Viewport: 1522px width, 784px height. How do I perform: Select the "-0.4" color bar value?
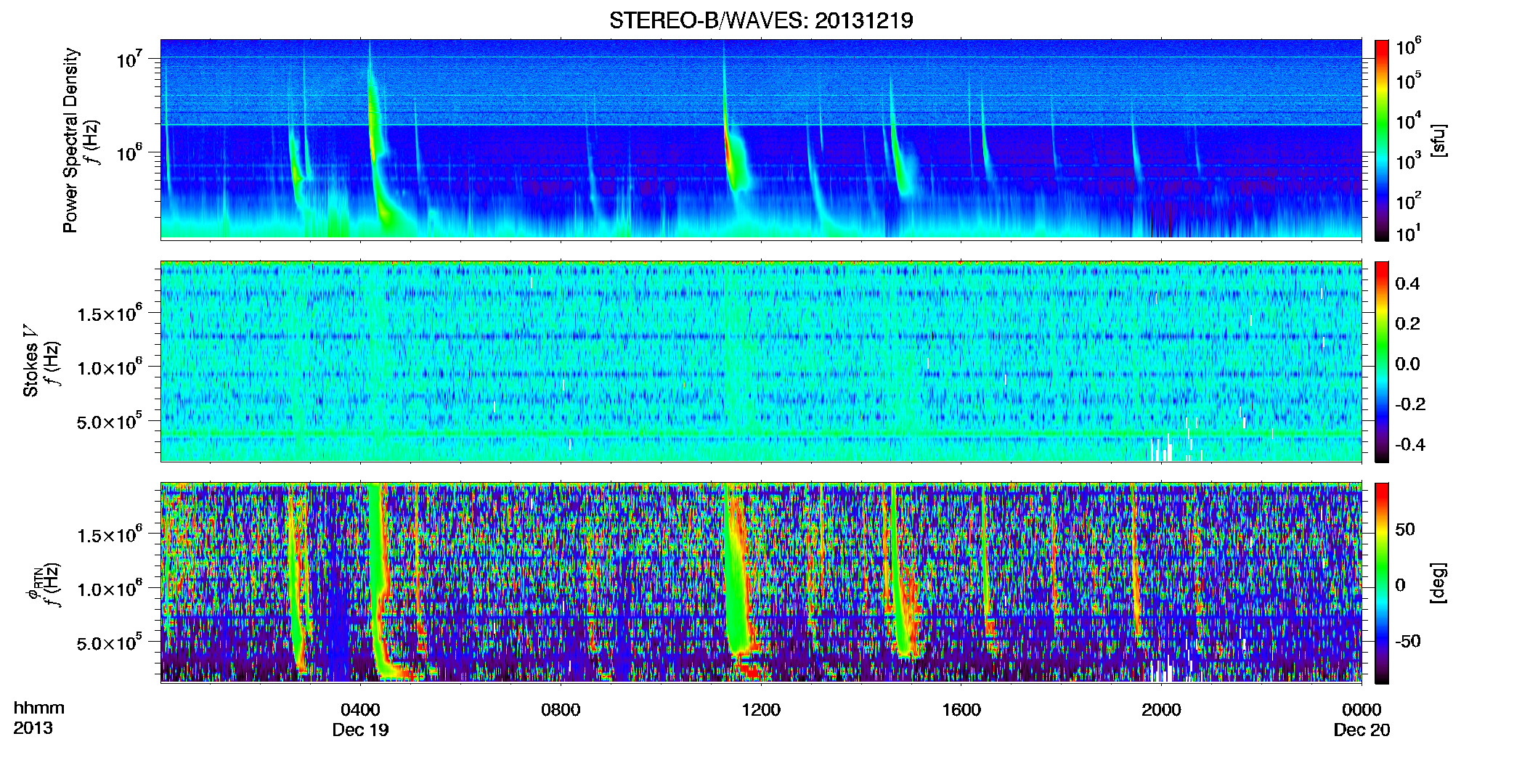pos(1410,444)
